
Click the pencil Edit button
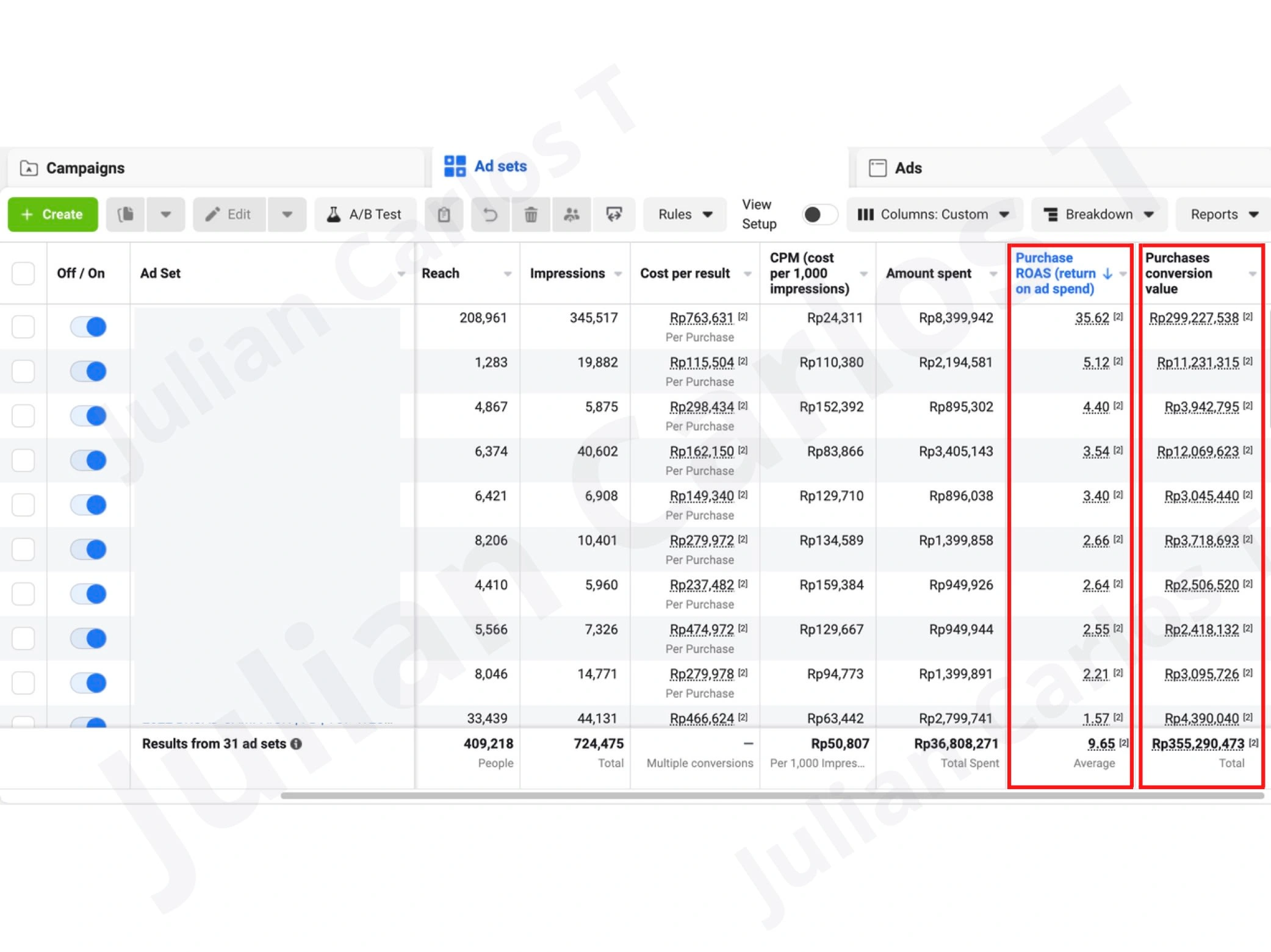click(x=229, y=215)
